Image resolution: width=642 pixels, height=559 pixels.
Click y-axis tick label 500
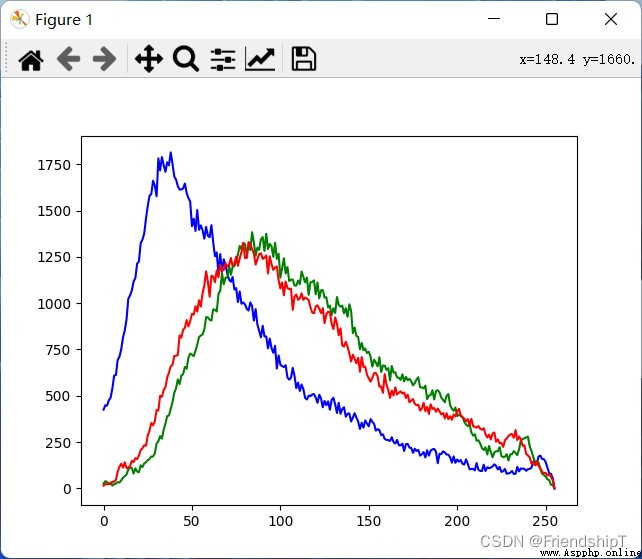58,396
